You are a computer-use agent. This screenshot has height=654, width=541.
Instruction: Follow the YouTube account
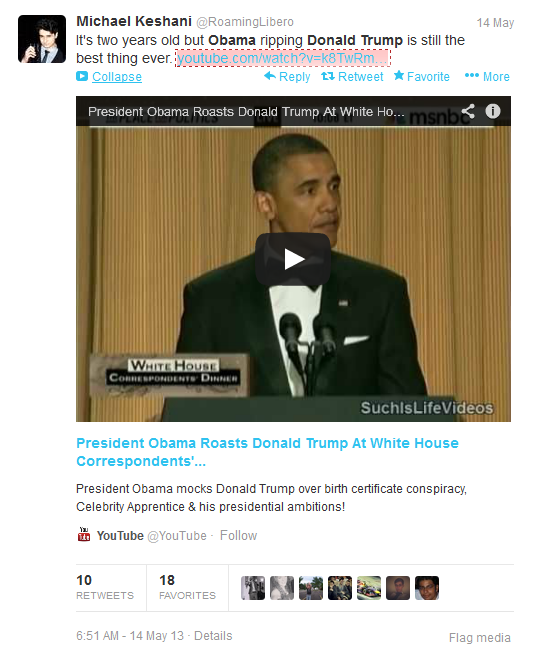tap(238, 536)
